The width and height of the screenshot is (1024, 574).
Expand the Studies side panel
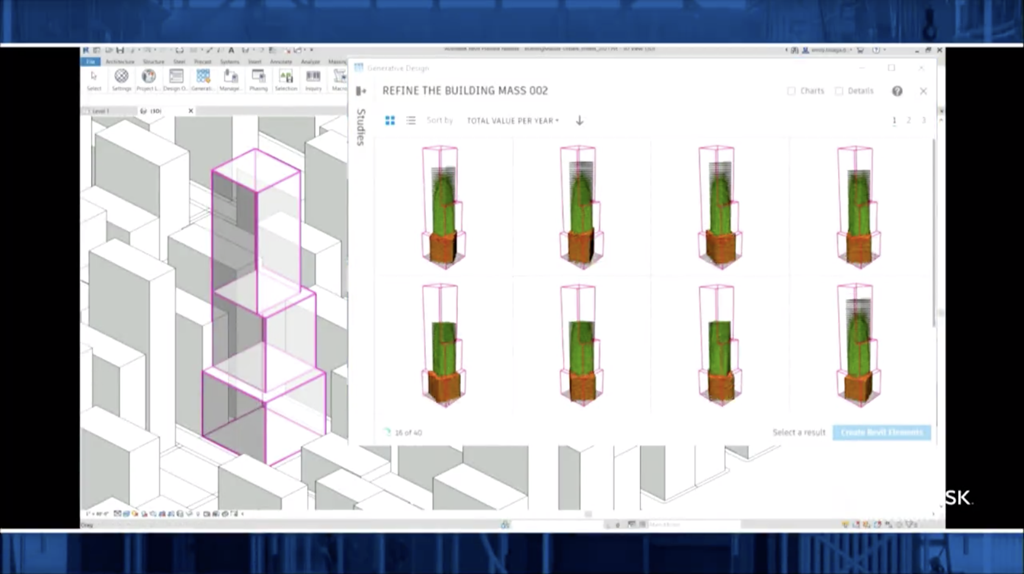point(361,91)
